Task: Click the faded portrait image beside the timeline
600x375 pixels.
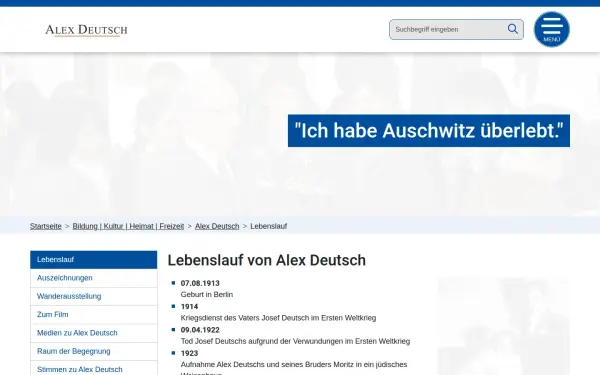Action: pyautogui.click(x=504, y=326)
